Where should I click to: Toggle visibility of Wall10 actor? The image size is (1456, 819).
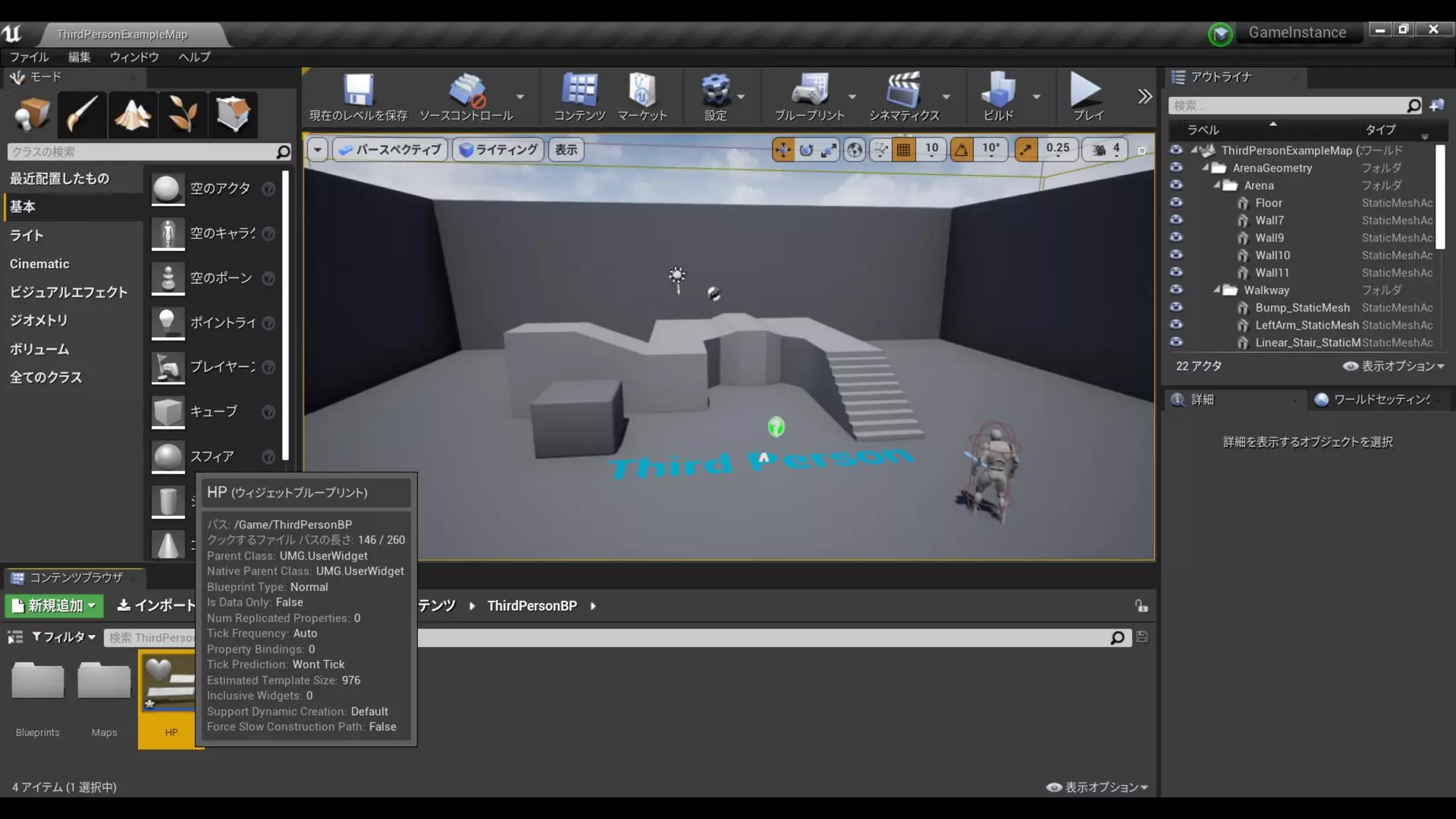pos(1176,255)
